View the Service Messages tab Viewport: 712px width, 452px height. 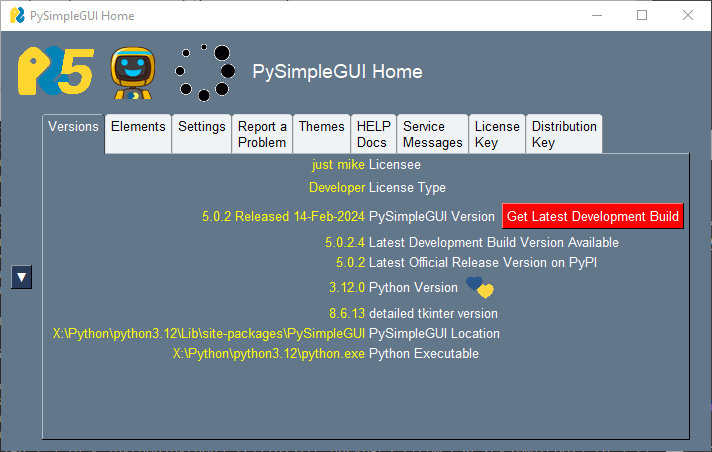[432, 134]
